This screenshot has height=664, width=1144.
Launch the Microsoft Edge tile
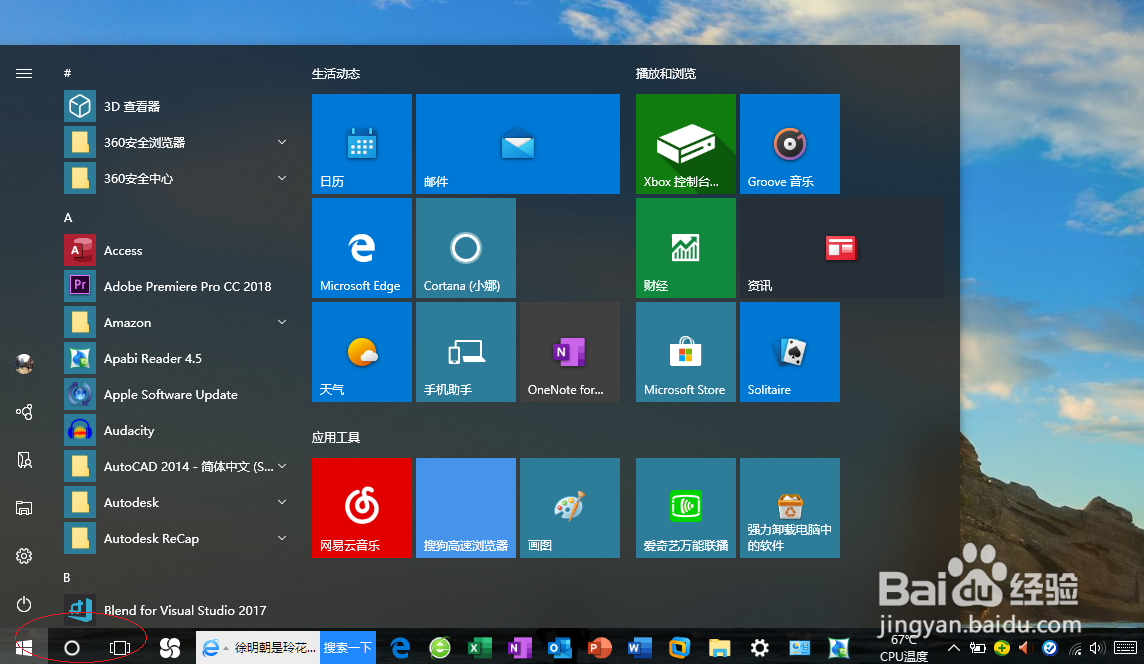coord(362,248)
